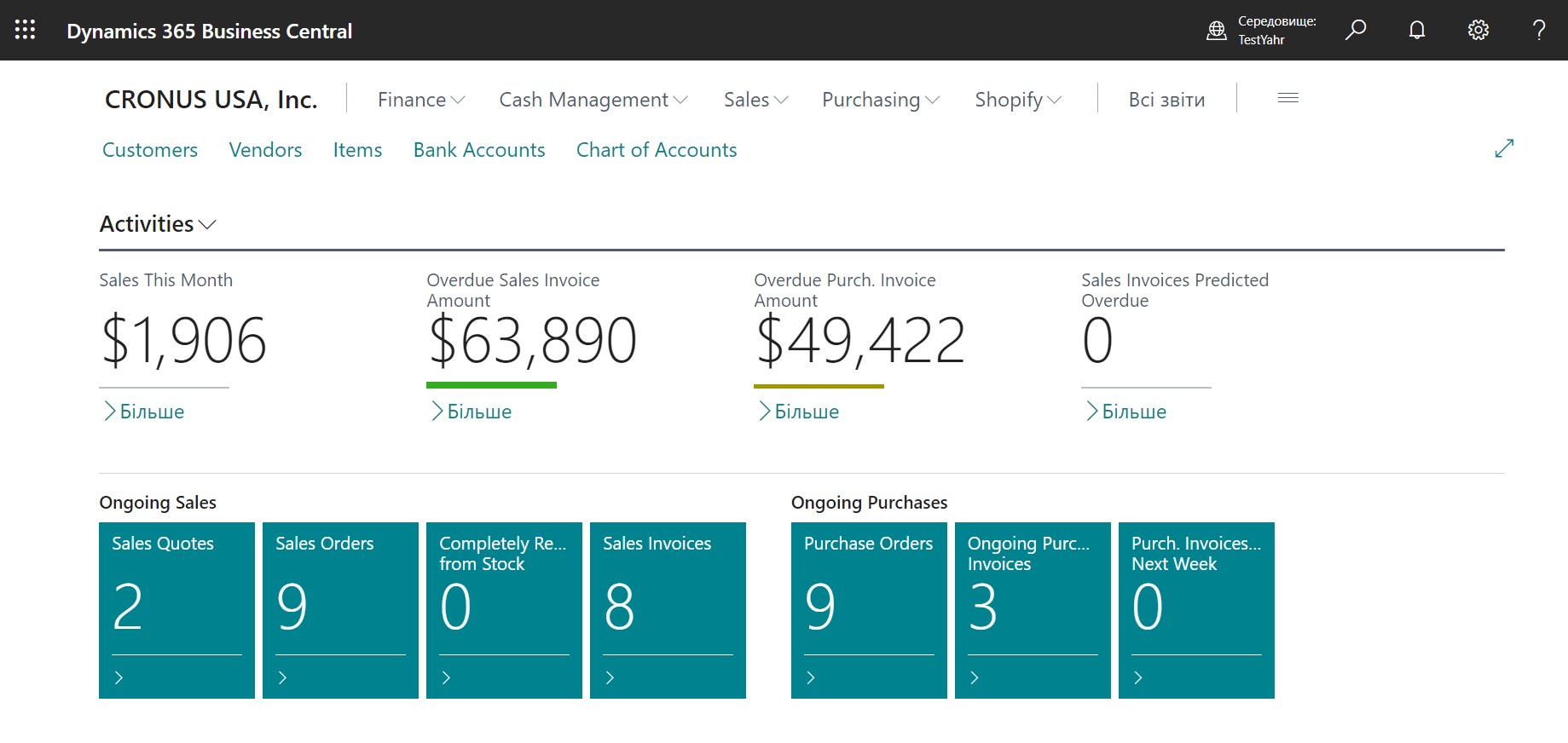Open the hamburger more-options menu icon
The width and height of the screenshot is (1568, 743).
1287,99
